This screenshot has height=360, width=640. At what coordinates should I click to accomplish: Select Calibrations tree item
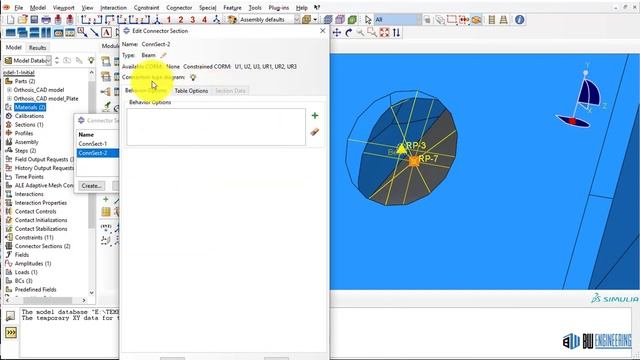29,116
